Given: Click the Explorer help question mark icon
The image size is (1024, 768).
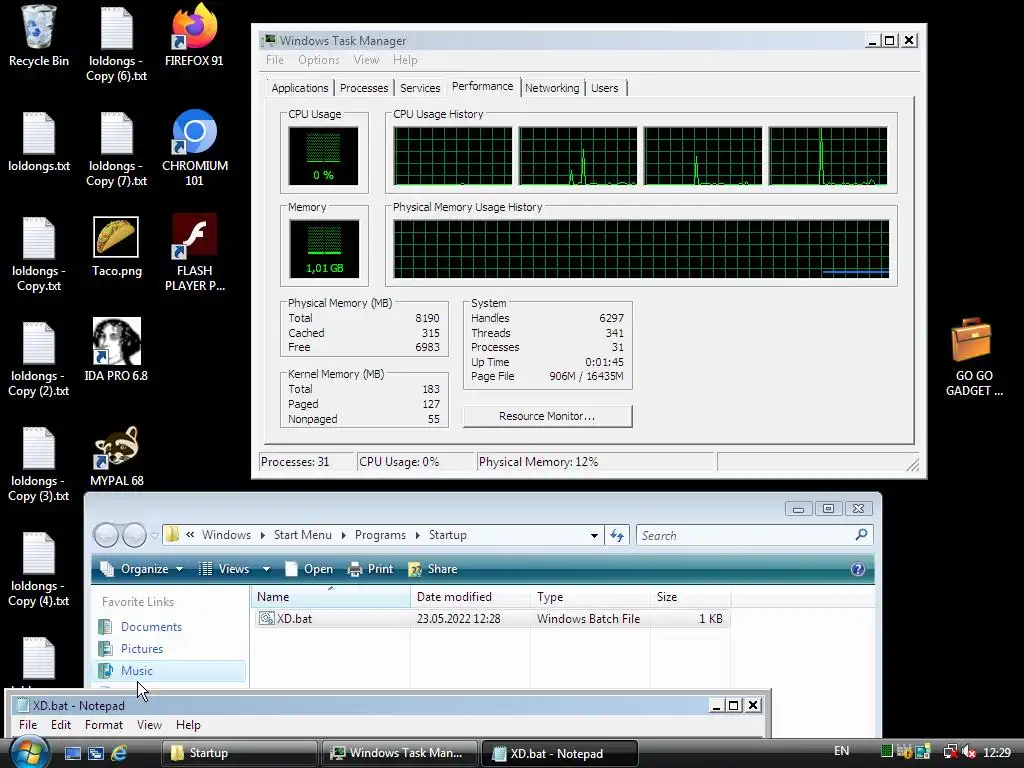Looking at the screenshot, I should [857, 569].
